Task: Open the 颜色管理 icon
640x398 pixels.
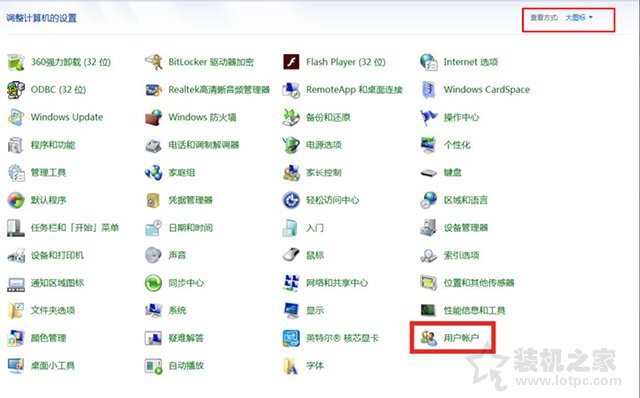Action: [16, 338]
